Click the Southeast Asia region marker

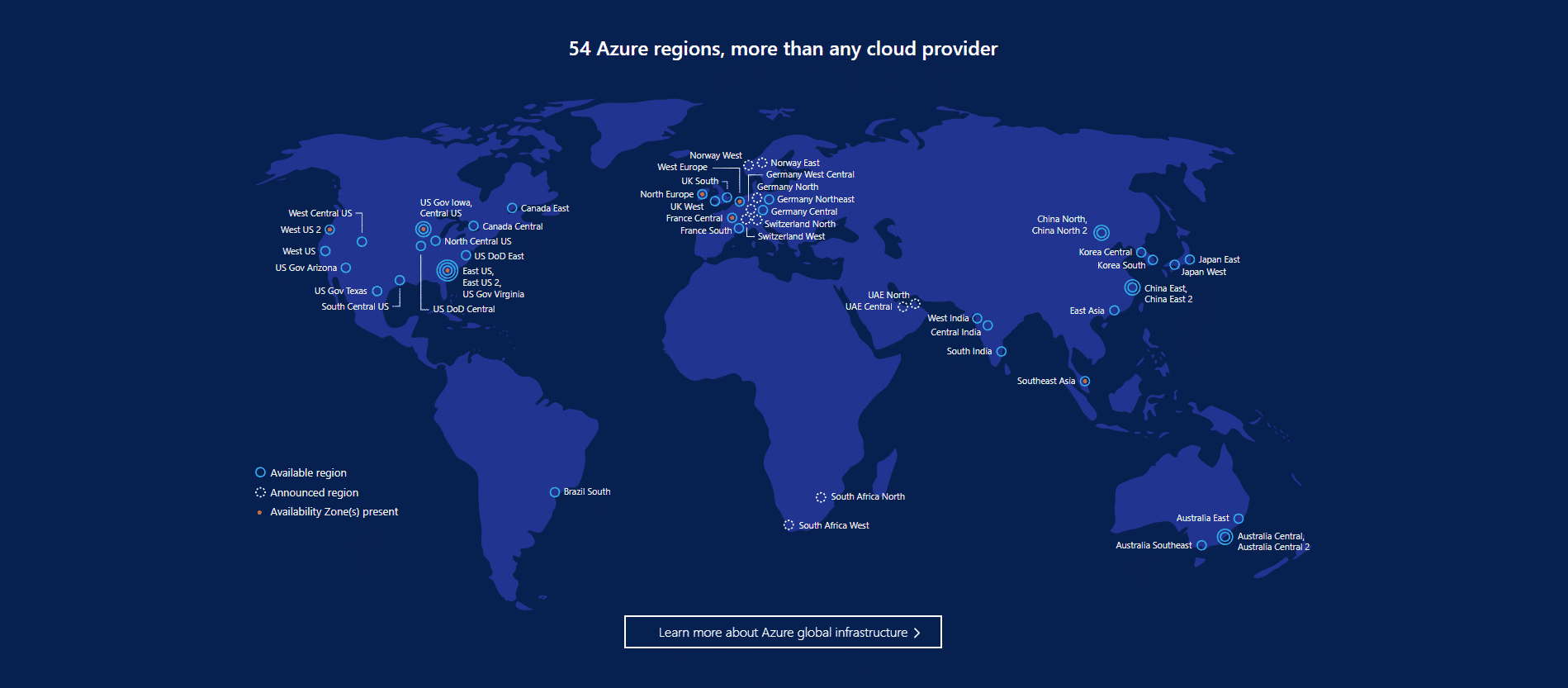(1085, 381)
